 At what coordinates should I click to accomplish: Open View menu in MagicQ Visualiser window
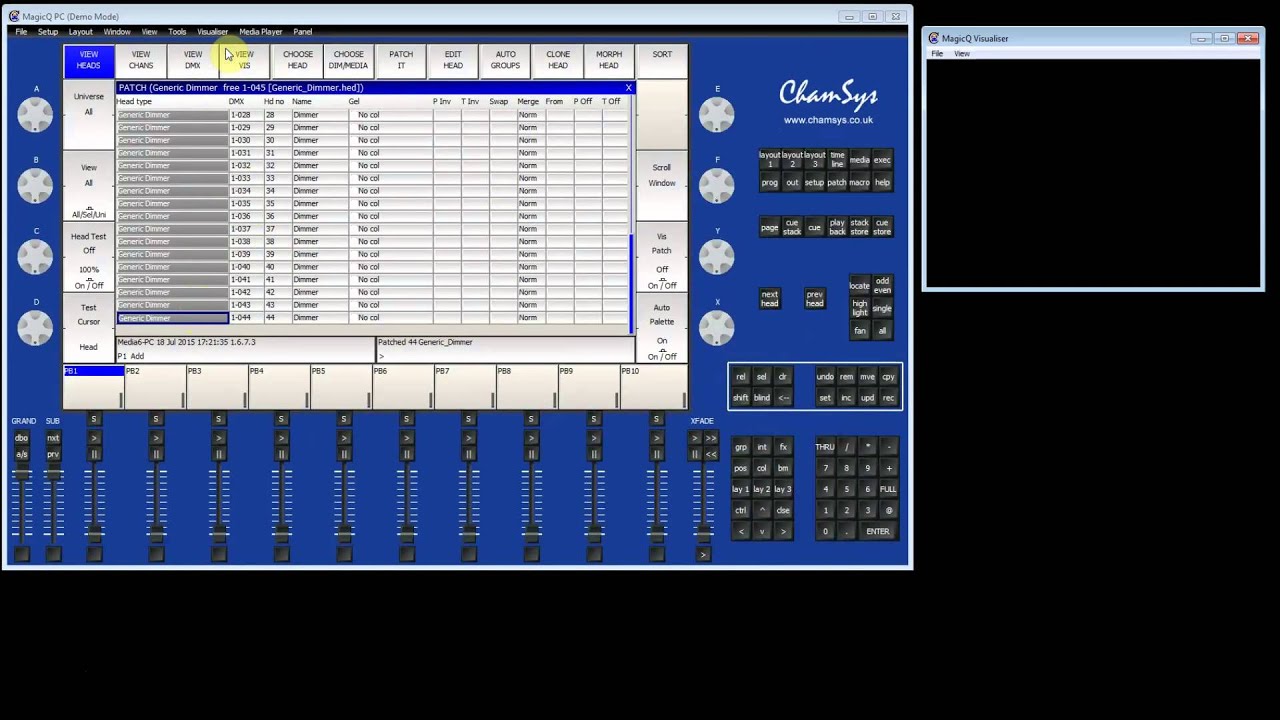tap(962, 54)
